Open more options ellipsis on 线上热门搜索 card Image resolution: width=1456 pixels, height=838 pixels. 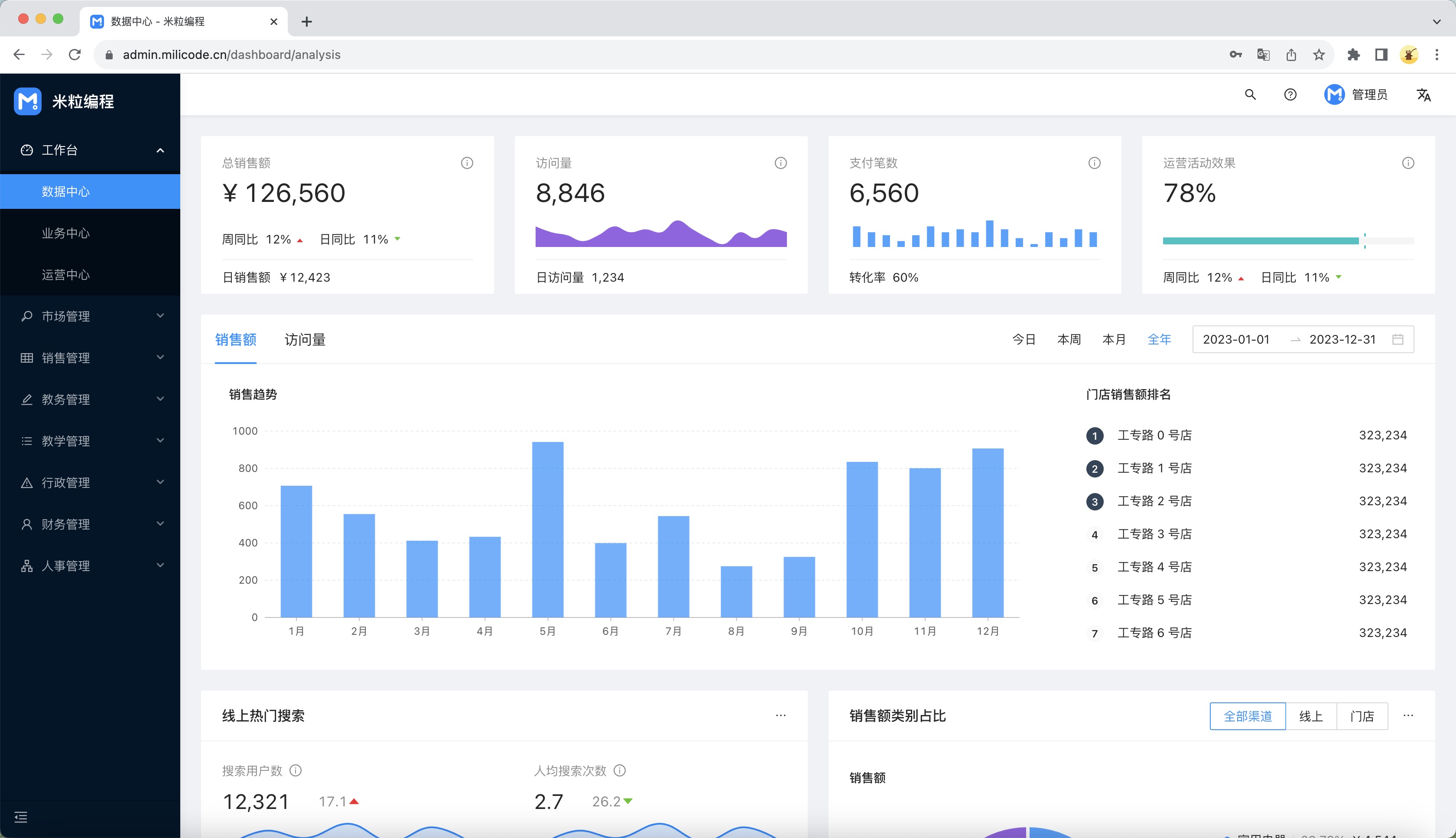[x=781, y=715]
